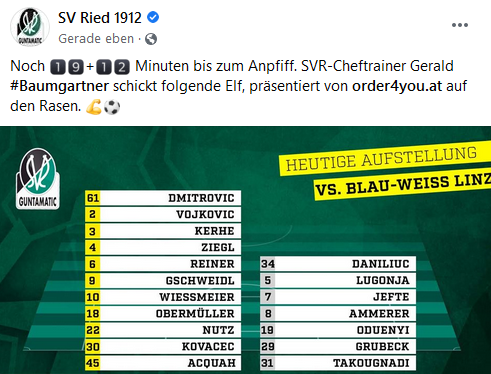This screenshot has height=374, width=491.
Task: Open the three-dot post options menu
Action: coord(460,25)
